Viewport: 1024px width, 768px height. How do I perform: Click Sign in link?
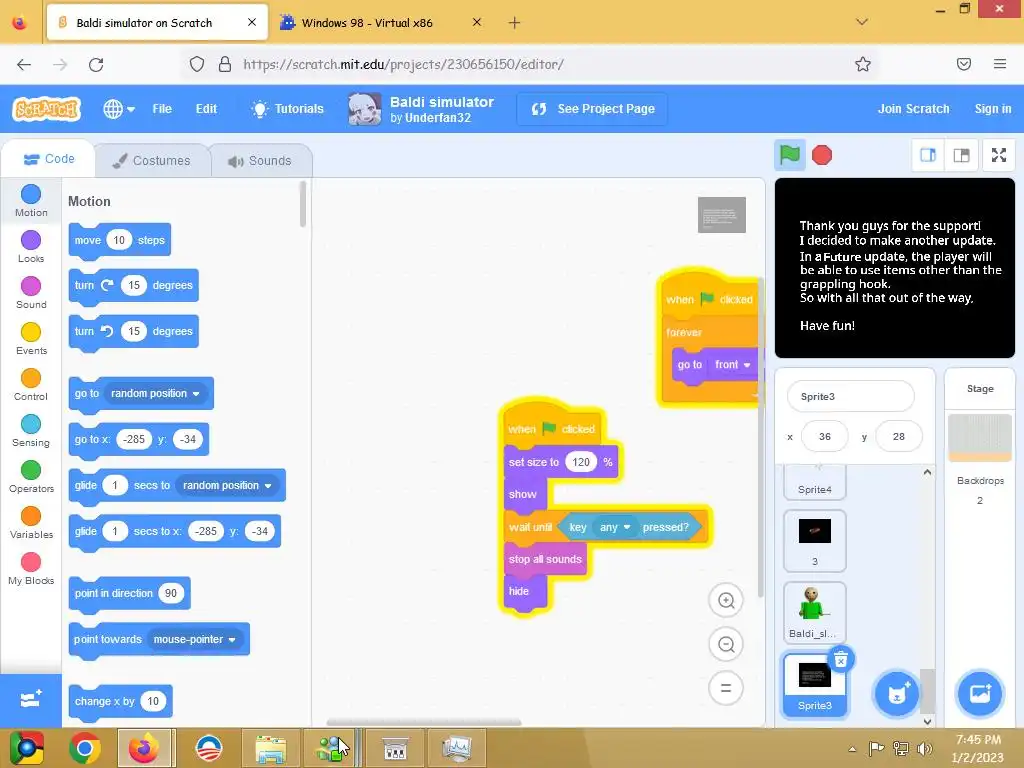993,109
